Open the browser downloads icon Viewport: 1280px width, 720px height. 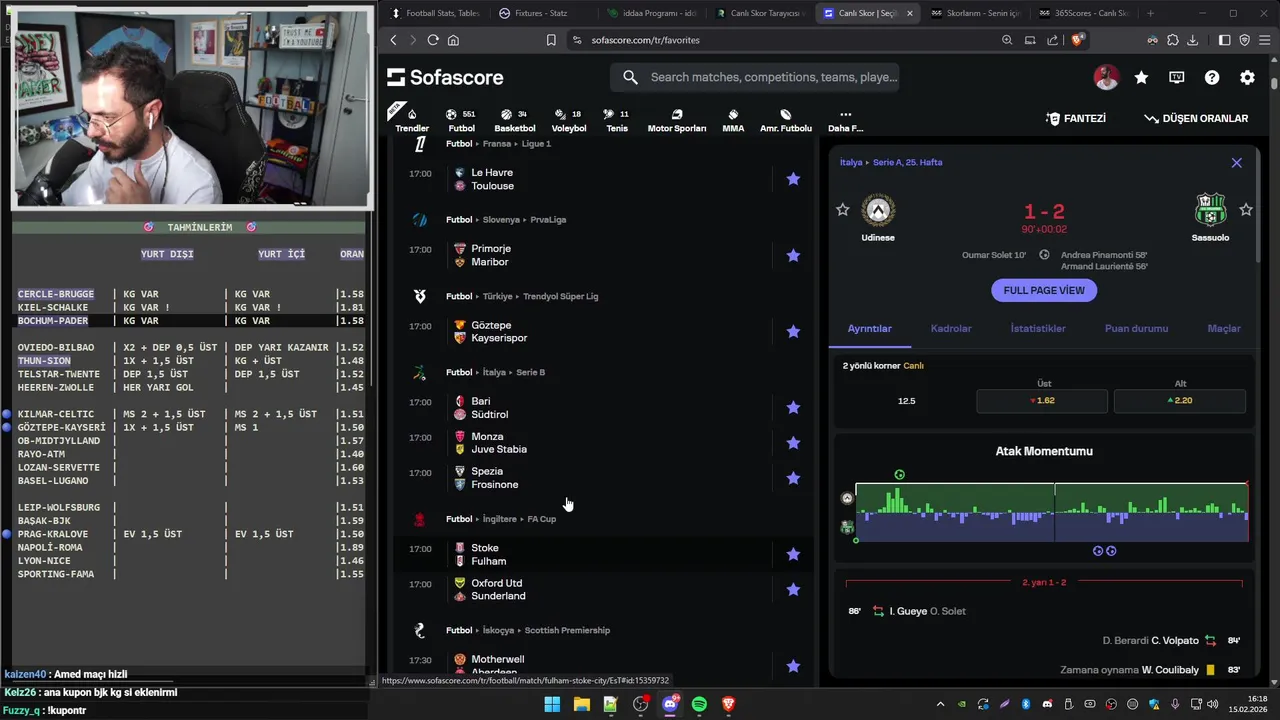coord(1192,40)
